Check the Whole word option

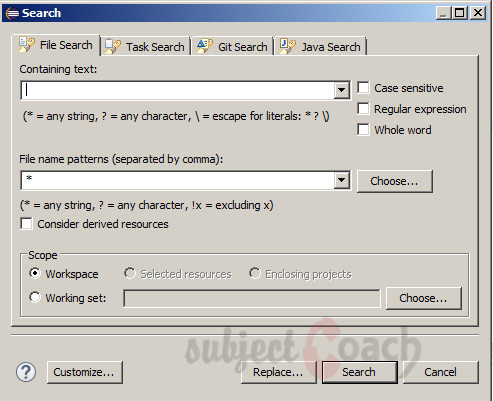[x=363, y=130]
